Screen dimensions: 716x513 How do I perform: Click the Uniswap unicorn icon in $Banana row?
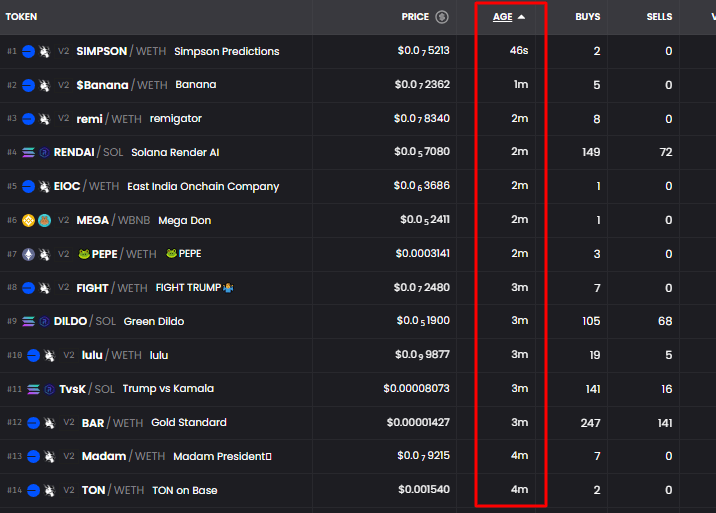pos(44,85)
